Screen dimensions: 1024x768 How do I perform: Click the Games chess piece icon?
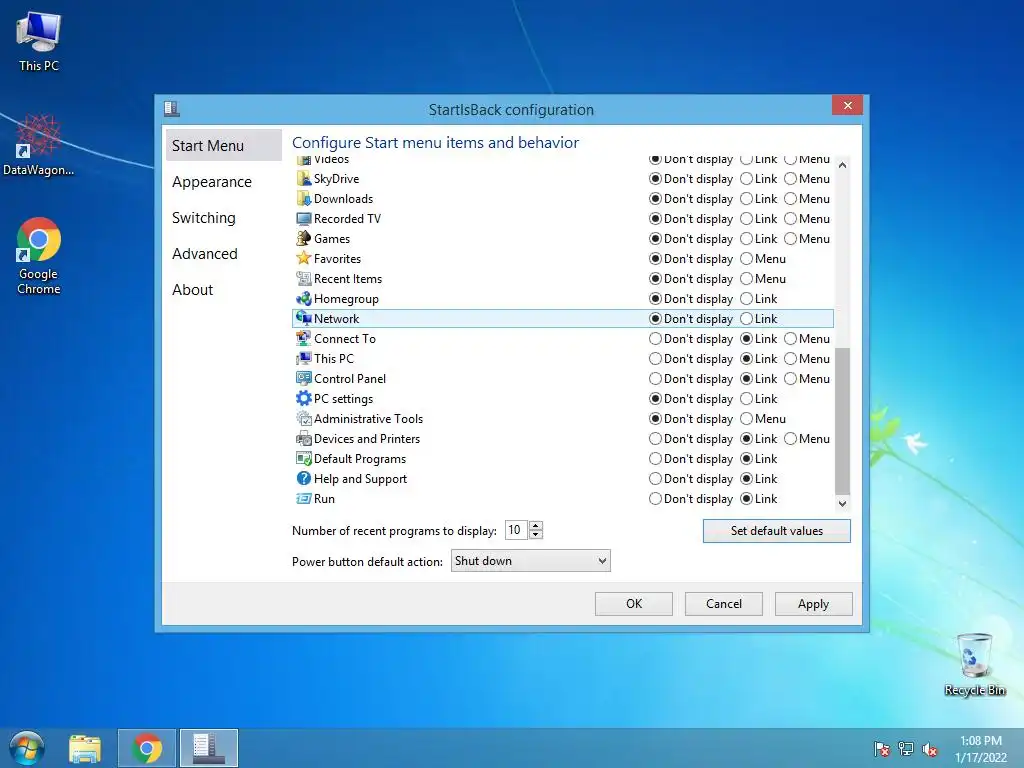(304, 239)
